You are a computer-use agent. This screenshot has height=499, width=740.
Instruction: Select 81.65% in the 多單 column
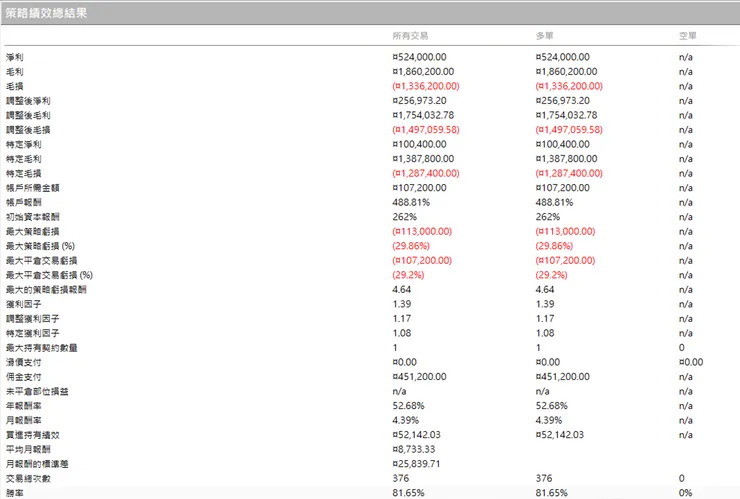[x=552, y=493]
